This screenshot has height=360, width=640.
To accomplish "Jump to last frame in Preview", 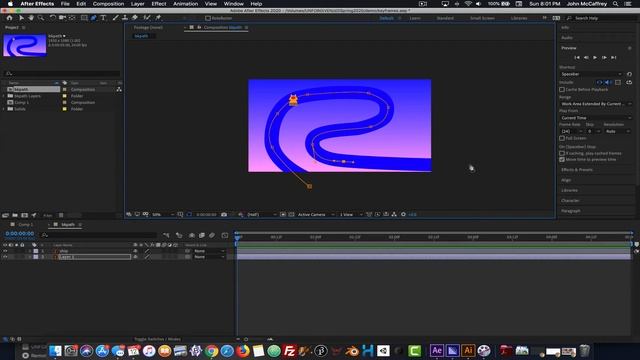I will click(x=613, y=58).
